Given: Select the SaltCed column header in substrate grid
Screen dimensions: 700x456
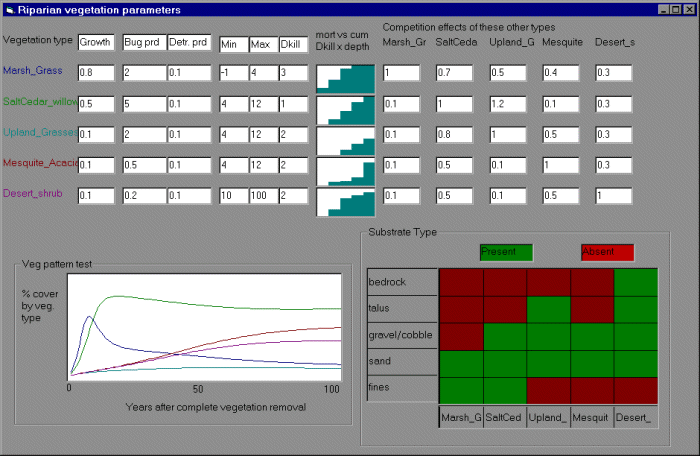Looking at the screenshot, I should pos(504,417).
